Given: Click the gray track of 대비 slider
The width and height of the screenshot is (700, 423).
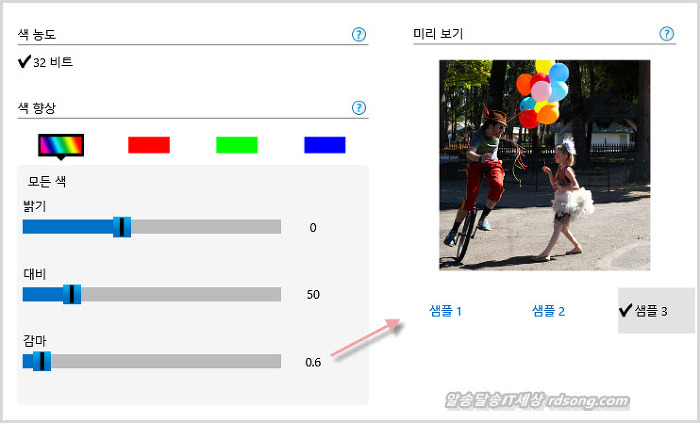Looking at the screenshot, I should 181,294.
